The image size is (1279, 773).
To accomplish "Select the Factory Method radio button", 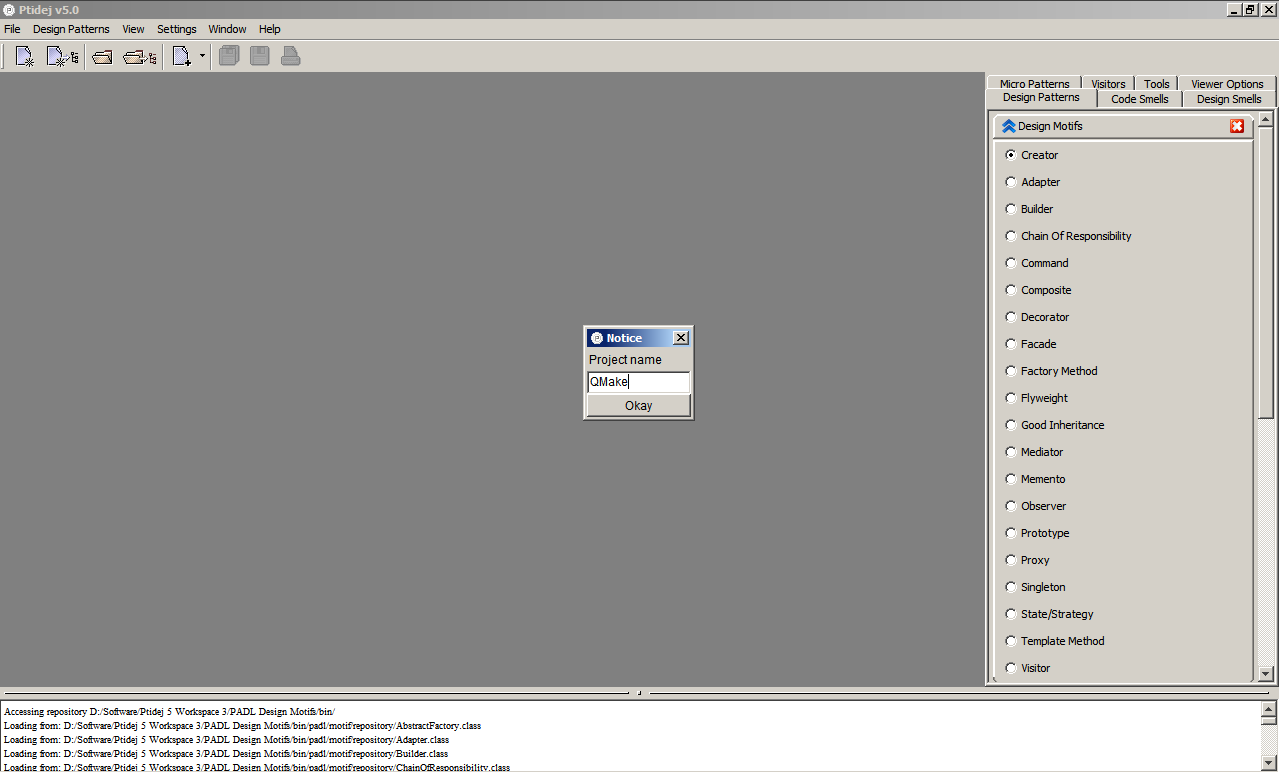I will point(1010,370).
